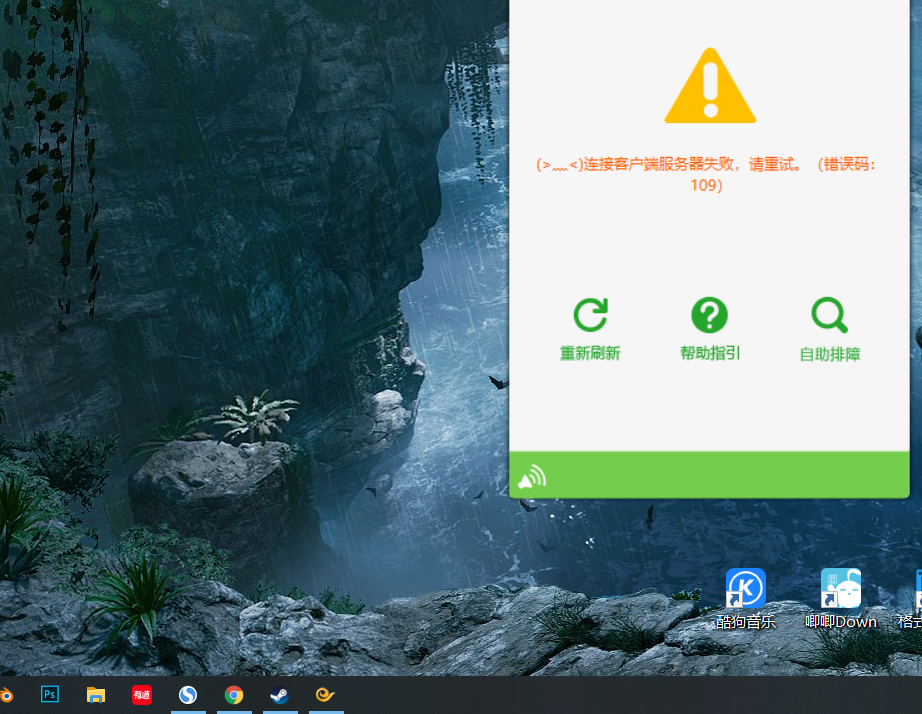Select the 自助排障 troubleshooting magnifier icon
Viewport: 922px width, 714px height.
pyautogui.click(x=829, y=314)
